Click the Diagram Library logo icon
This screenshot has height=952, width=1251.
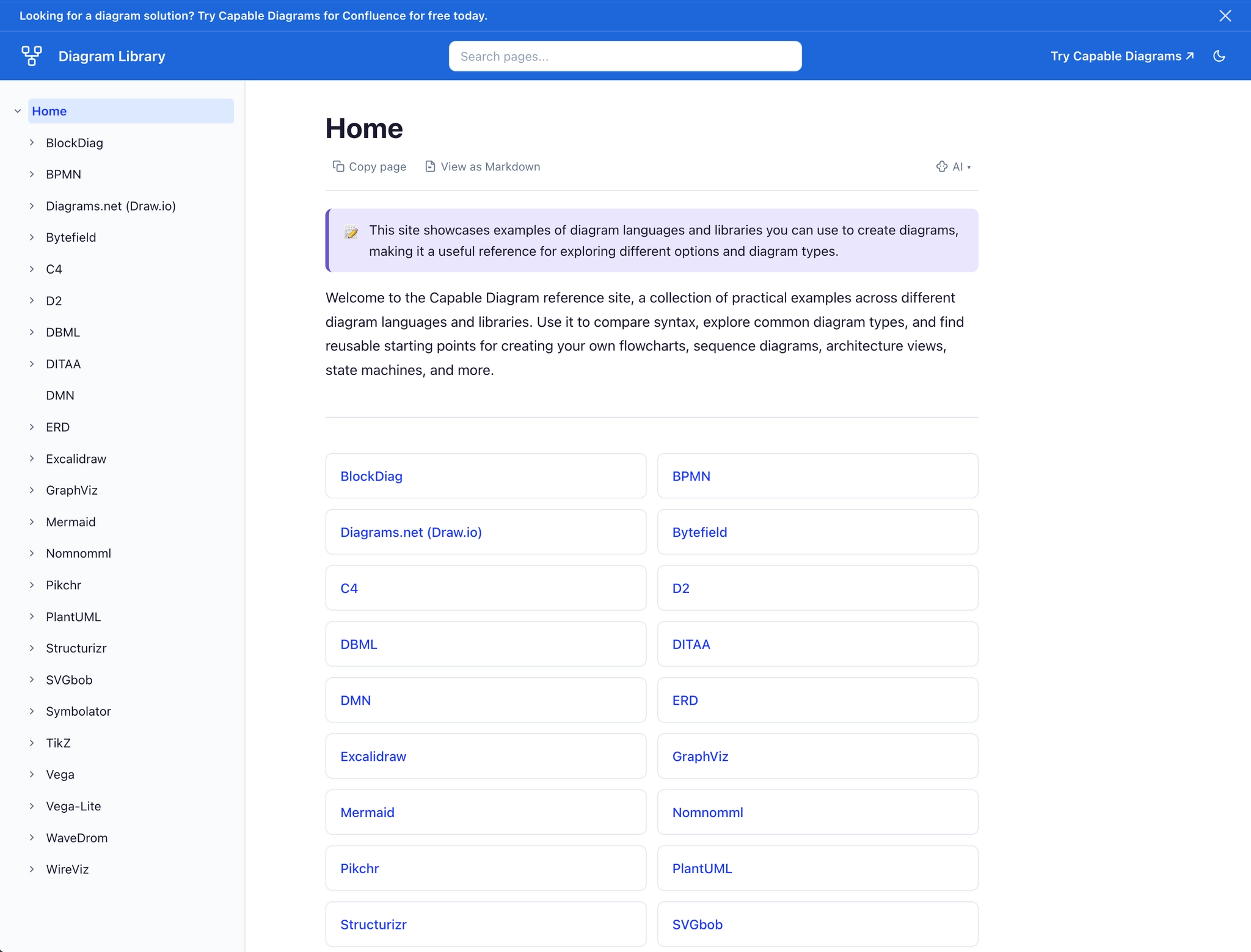(32, 56)
